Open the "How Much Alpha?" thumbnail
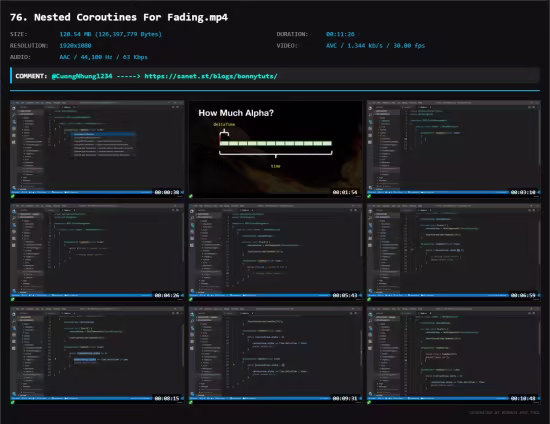The width and height of the screenshot is (550, 424). click(275, 149)
